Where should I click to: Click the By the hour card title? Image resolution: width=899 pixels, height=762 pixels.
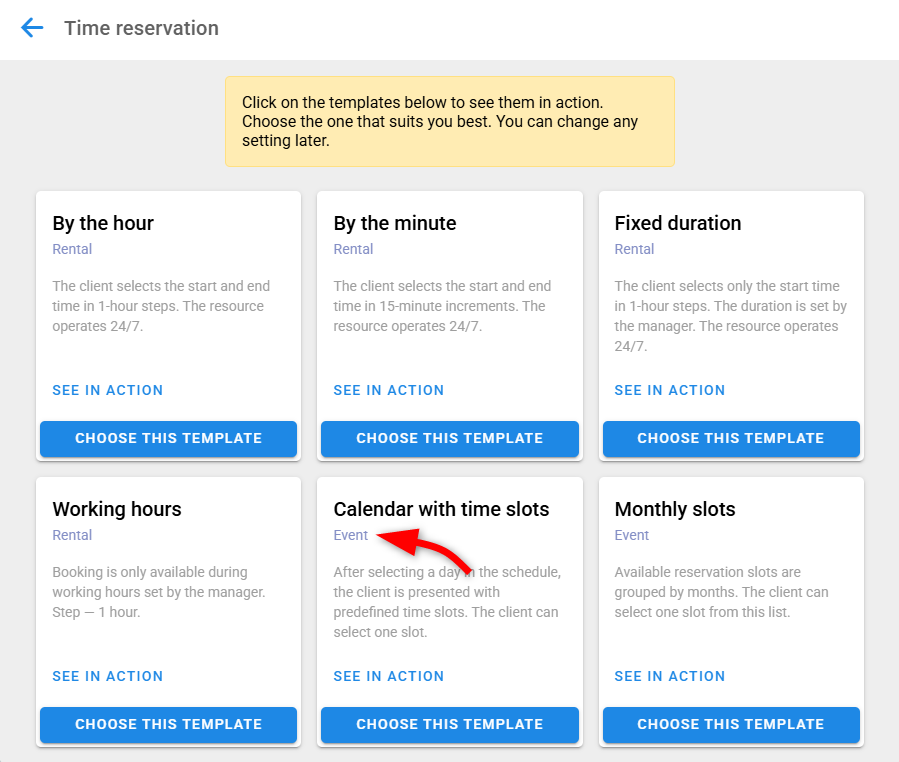tap(103, 223)
